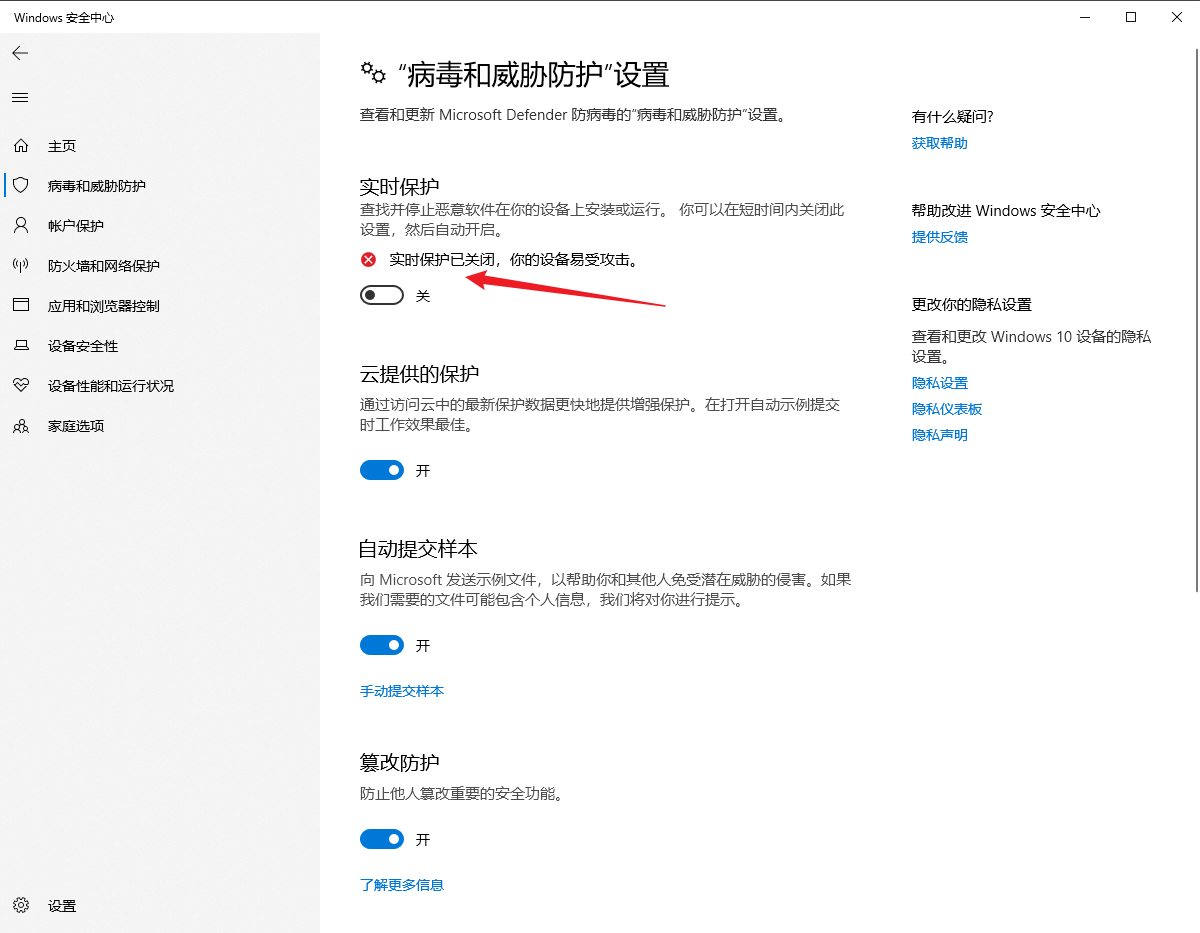Viewport: 1200px width, 933px height.
Task: Click the 自动提交样本 heading text
Action: pyautogui.click(x=419, y=549)
